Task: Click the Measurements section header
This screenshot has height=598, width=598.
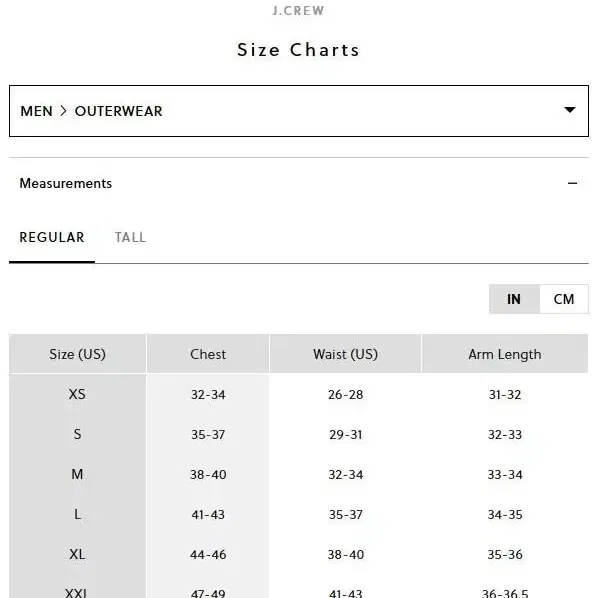Action: tap(299, 183)
